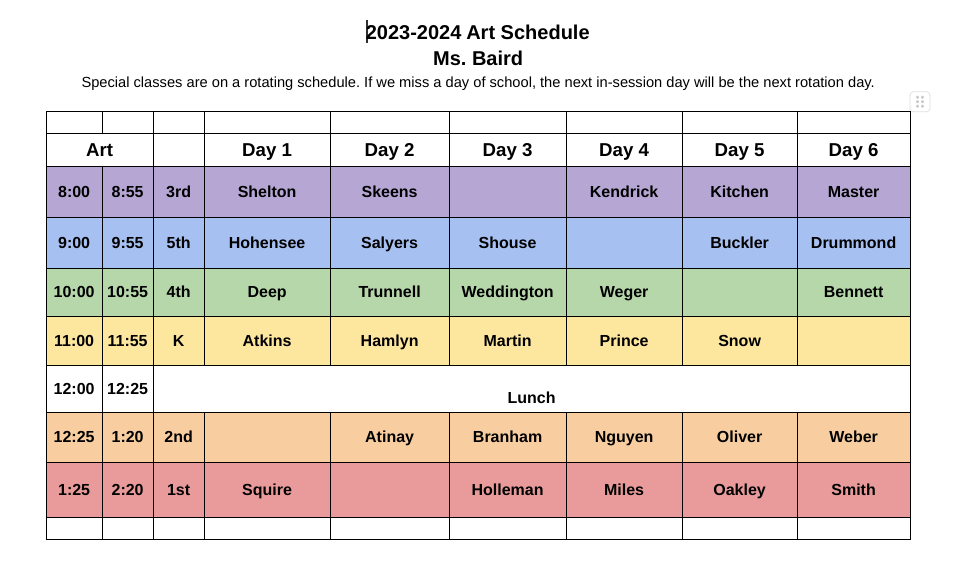Image resolution: width=958 pixels, height=567 pixels.
Task: Click the 'Nguyen' cell in 2nd grade row
Action: pyautogui.click(x=624, y=437)
